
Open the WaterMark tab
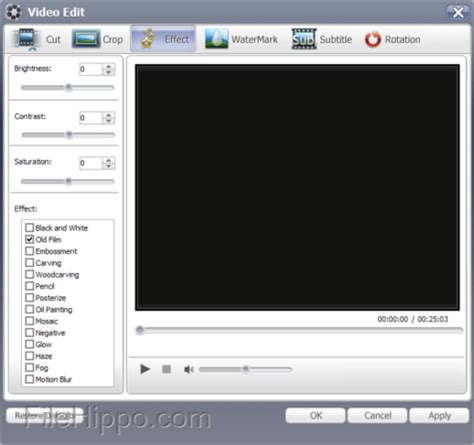(241, 39)
